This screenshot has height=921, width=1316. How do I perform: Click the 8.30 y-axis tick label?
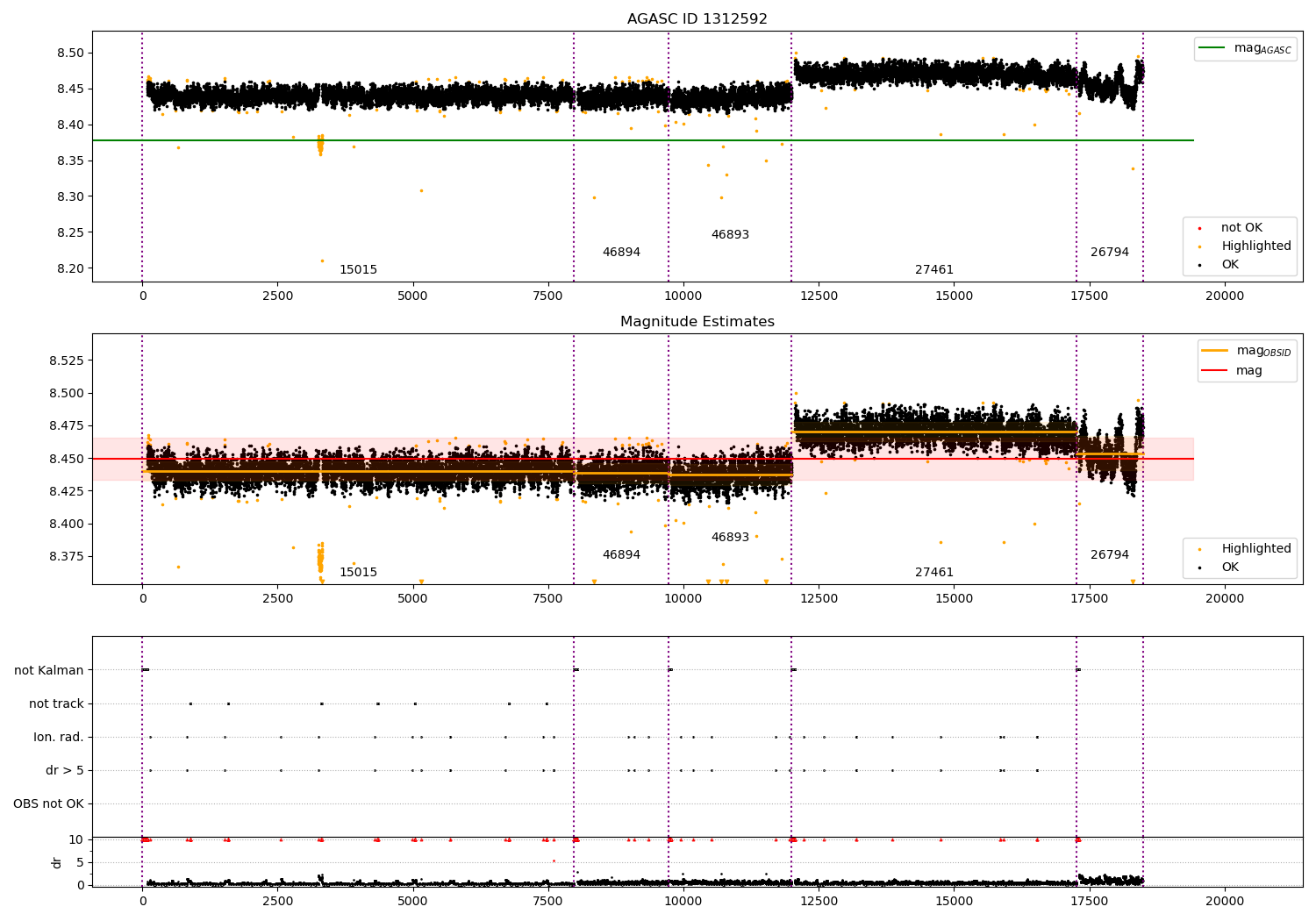(70, 196)
